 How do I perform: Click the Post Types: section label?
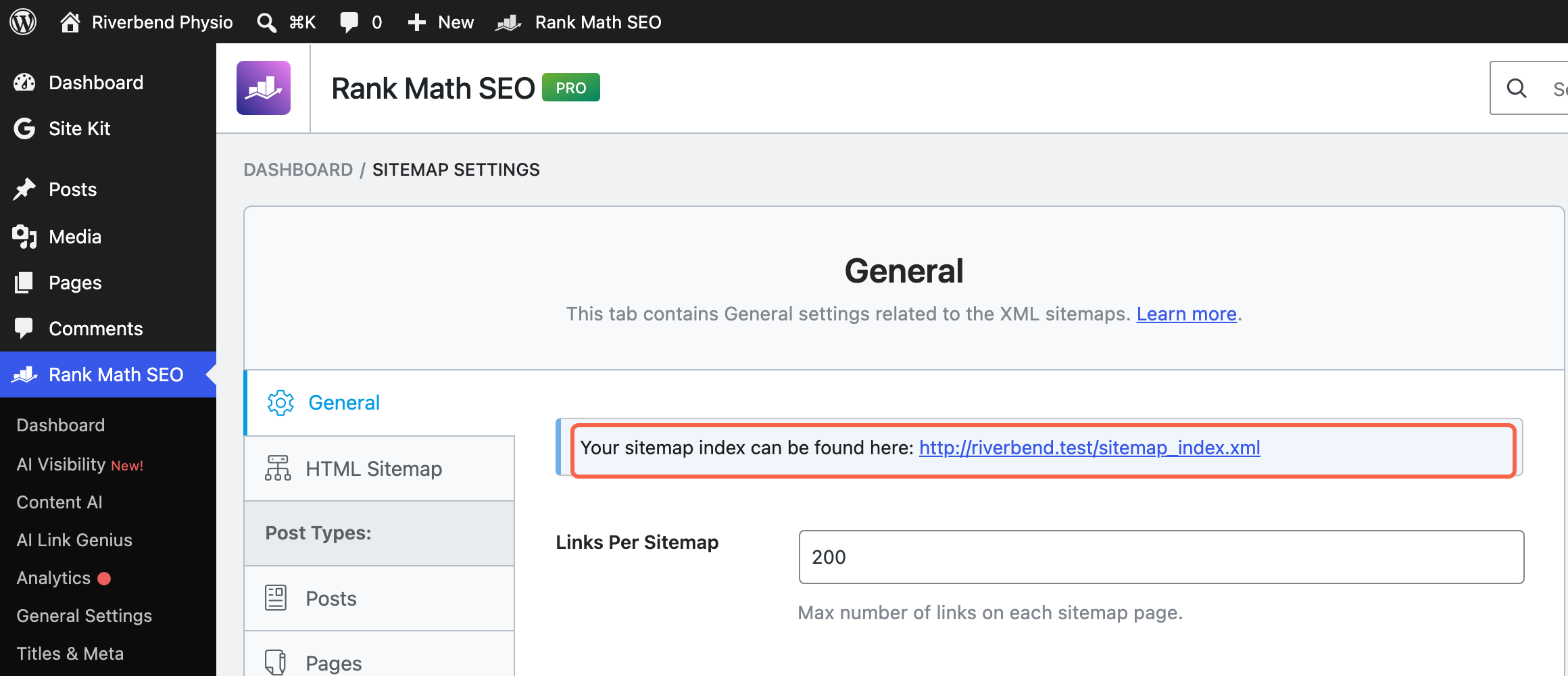[x=318, y=533]
